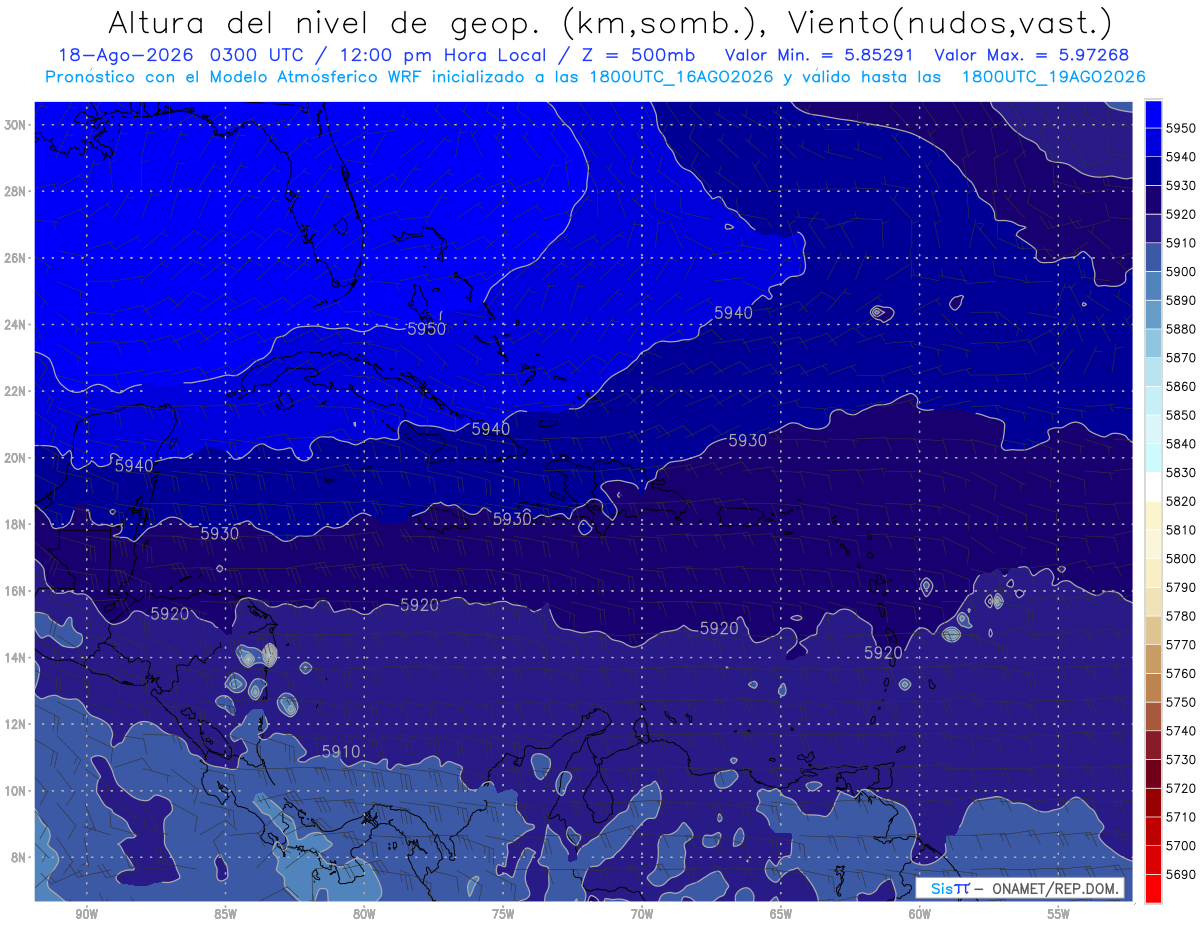The image size is (1200, 927).
Task: Click the colorbar tick label 5900
Action: tap(1181, 272)
